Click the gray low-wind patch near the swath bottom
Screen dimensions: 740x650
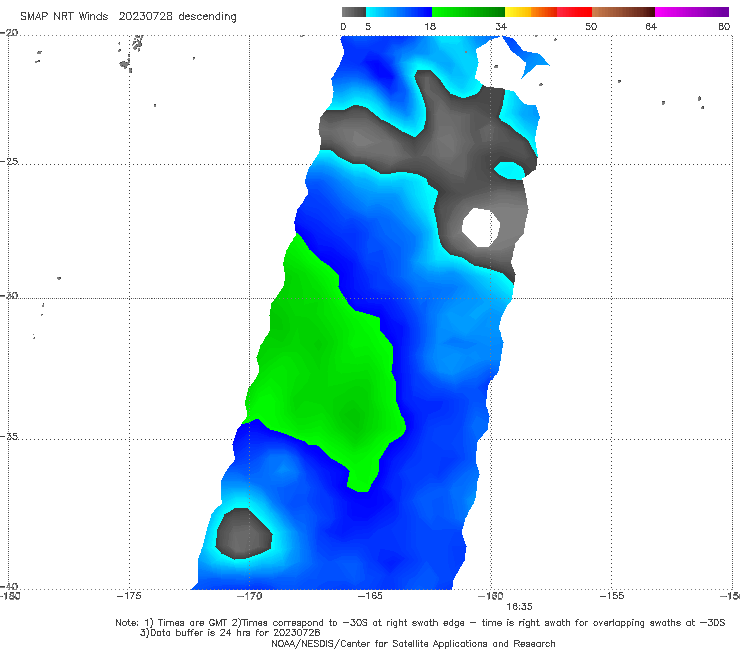tap(244, 533)
